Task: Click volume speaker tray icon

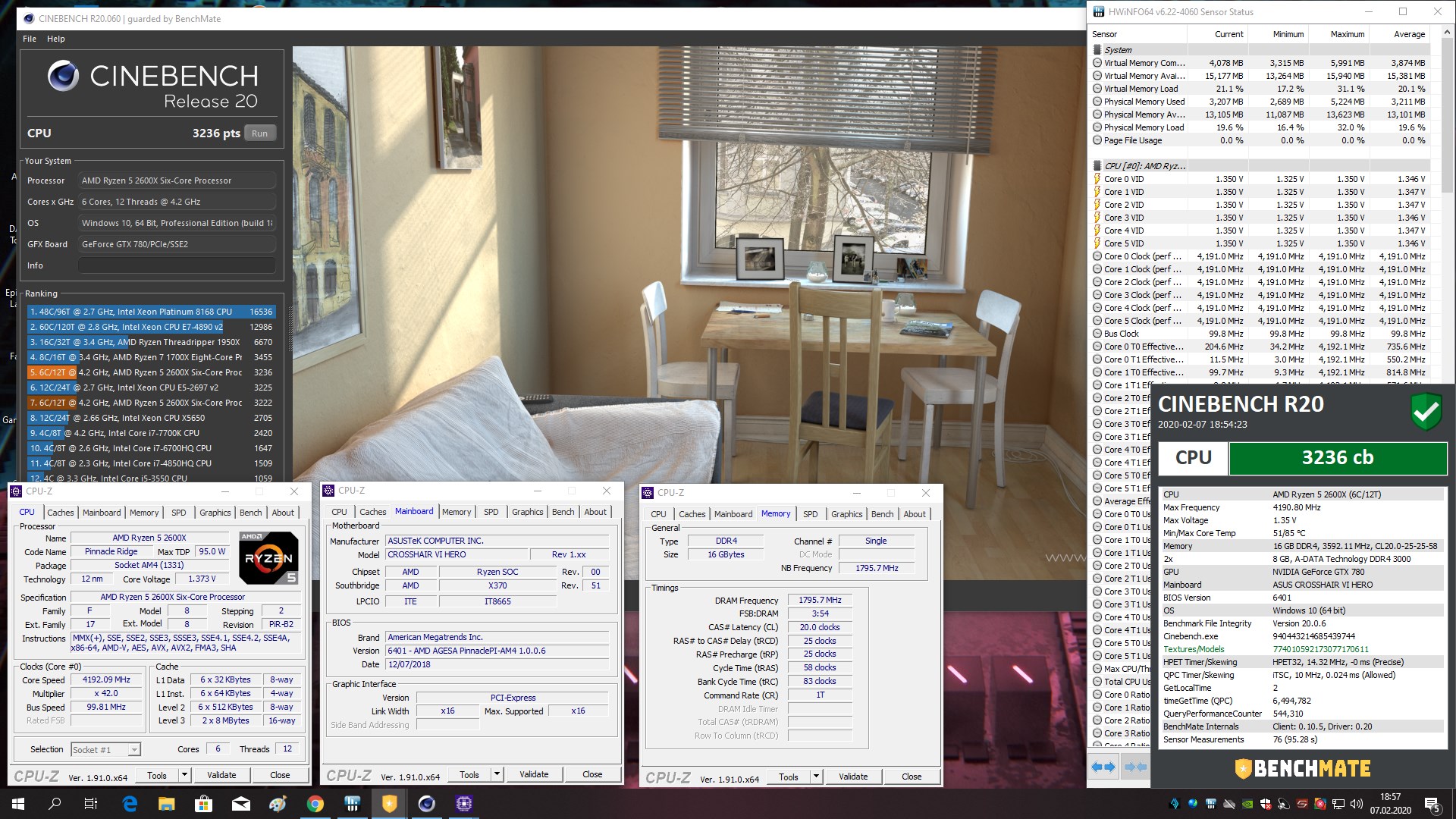Action: pyautogui.click(x=1357, y=804)
